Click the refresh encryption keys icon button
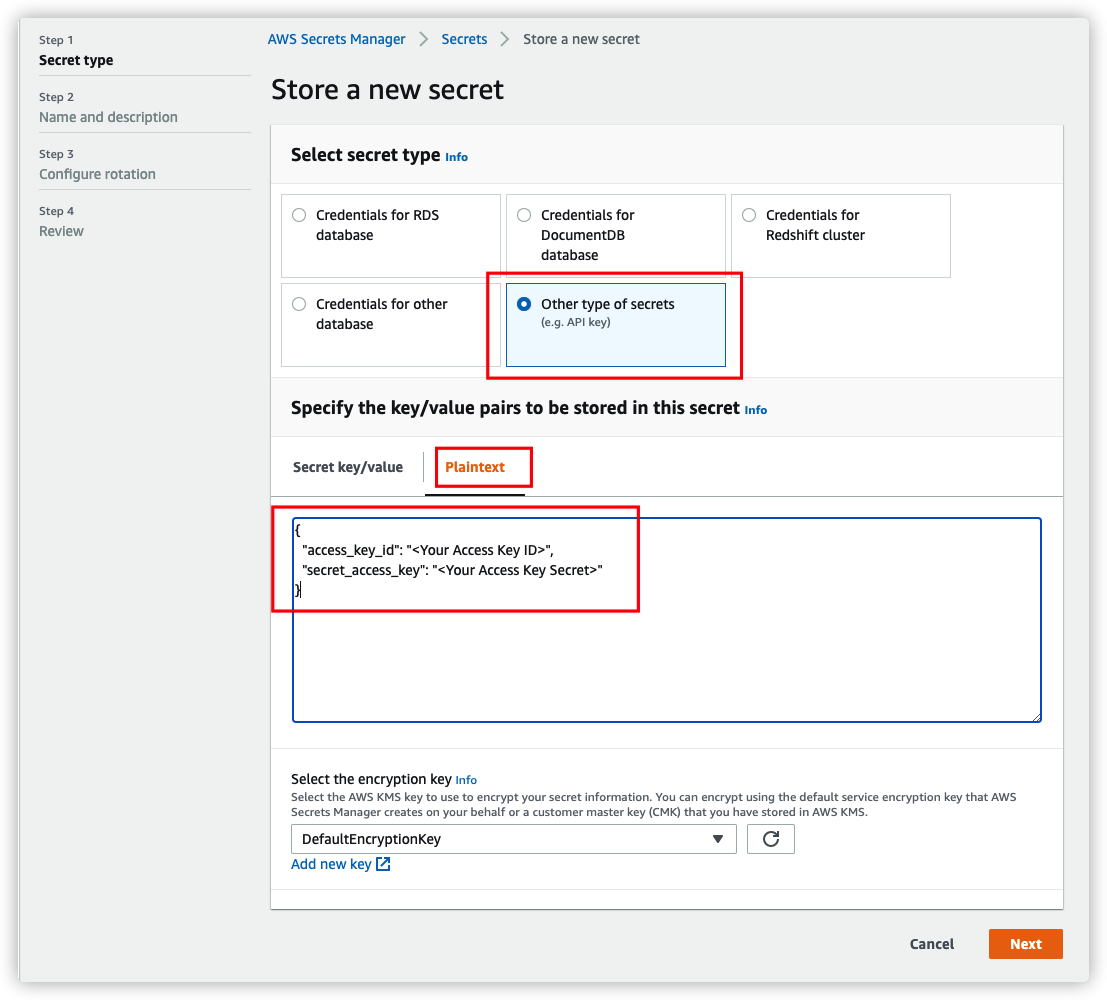 click(770, 839)
